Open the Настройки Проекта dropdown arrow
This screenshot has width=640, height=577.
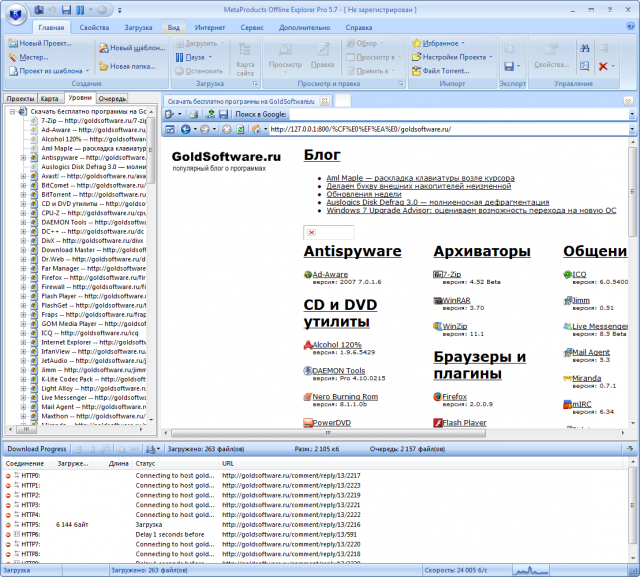pos(491,57)
